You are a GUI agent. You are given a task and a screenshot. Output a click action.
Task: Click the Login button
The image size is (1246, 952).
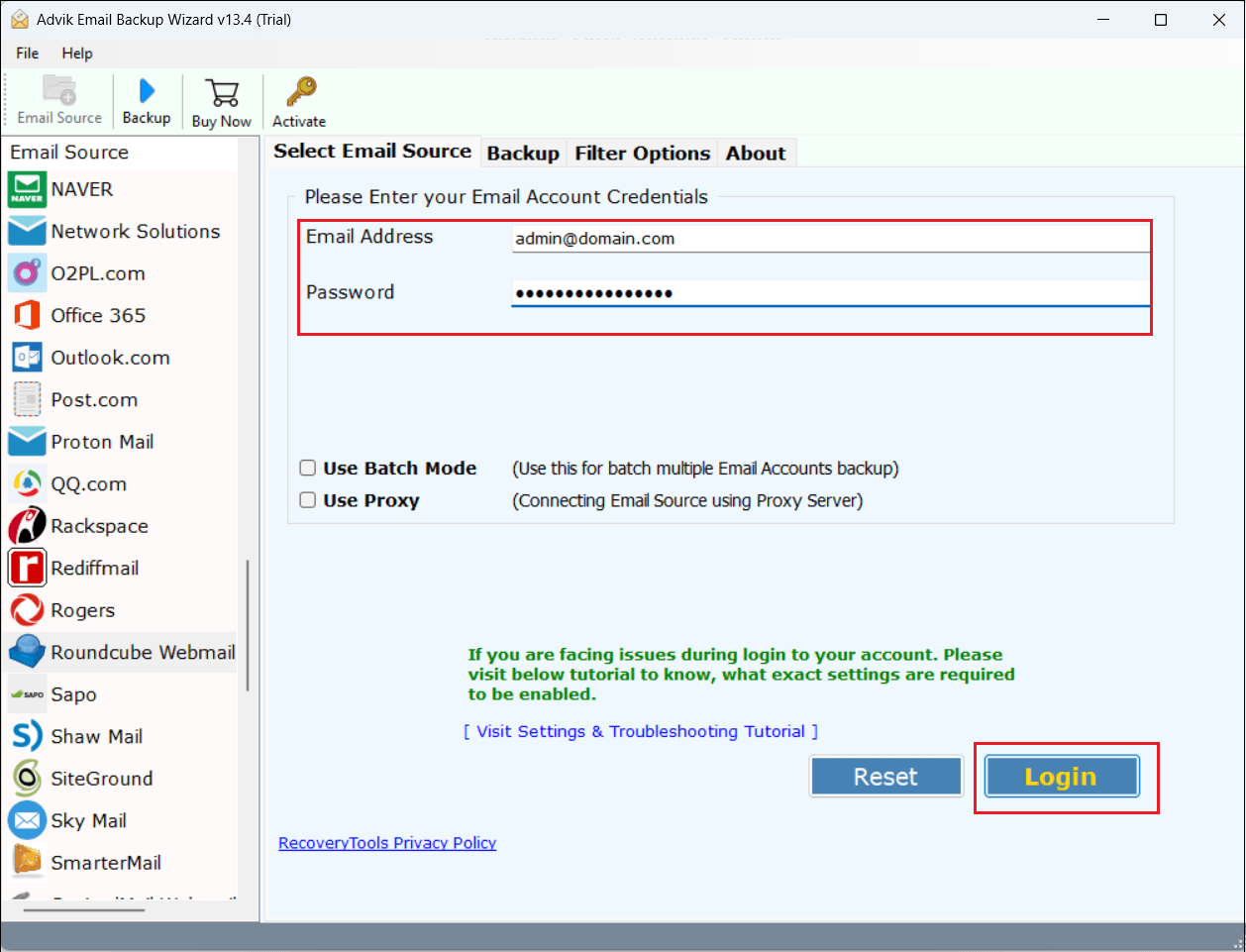pyautogui.click(x=1061, y=777)
